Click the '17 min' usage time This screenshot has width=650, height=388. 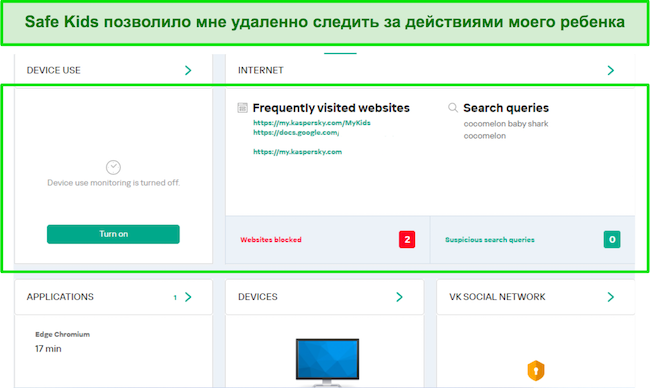48,349
